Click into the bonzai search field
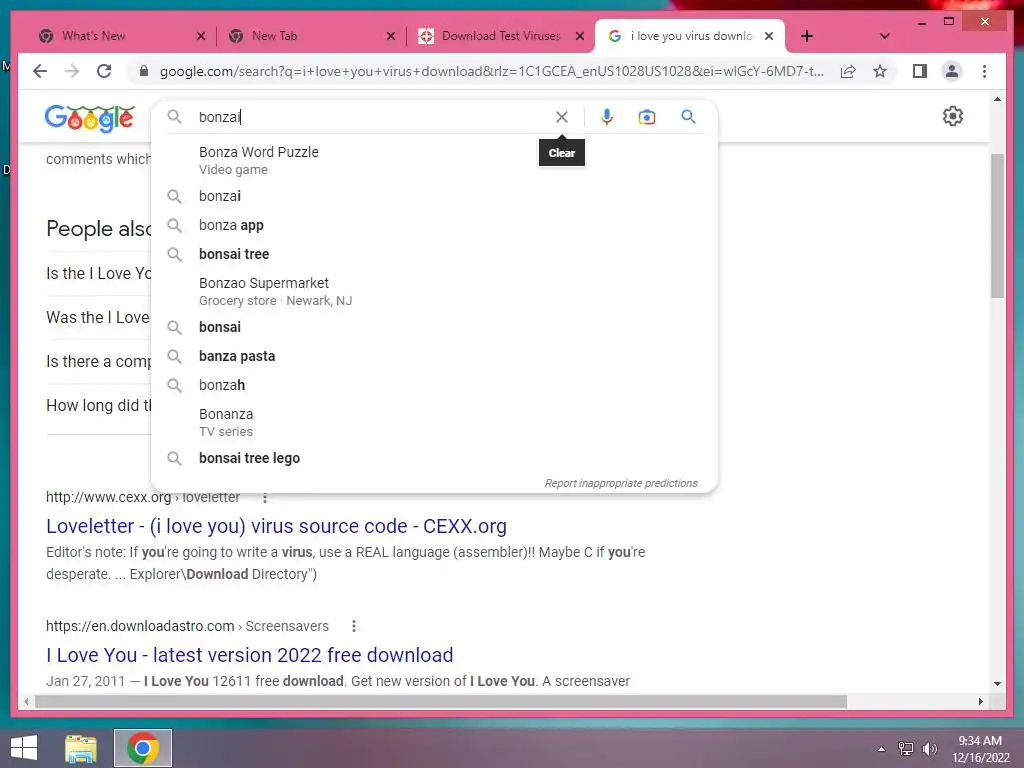The image size is (1024, 768). point(372,117)
